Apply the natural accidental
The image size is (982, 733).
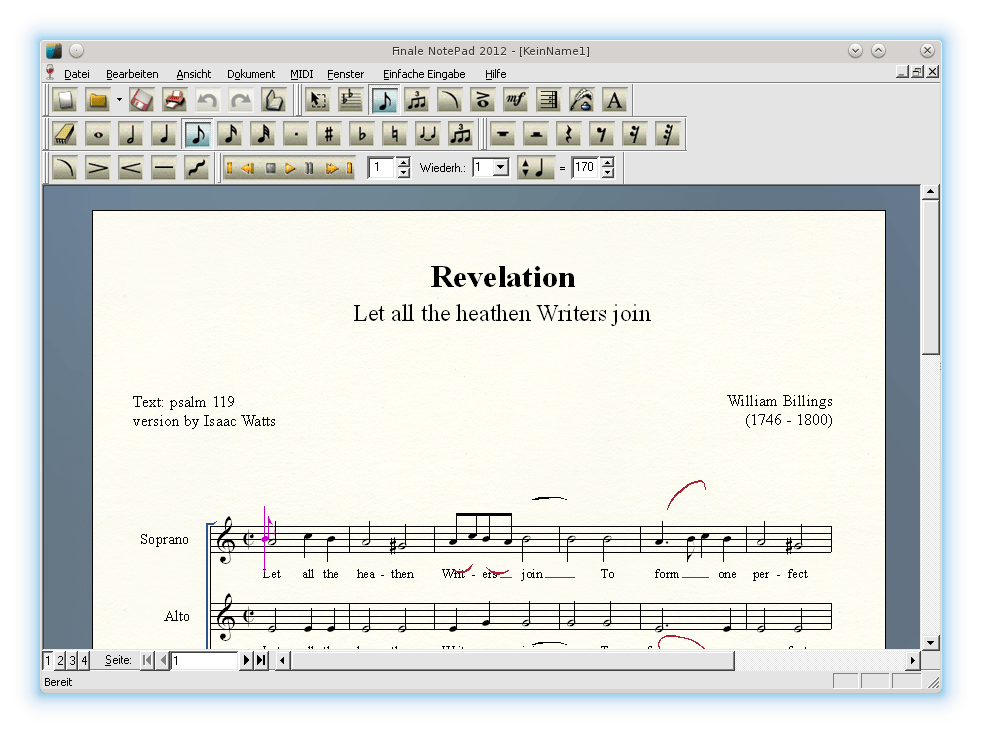coord(394,134)
